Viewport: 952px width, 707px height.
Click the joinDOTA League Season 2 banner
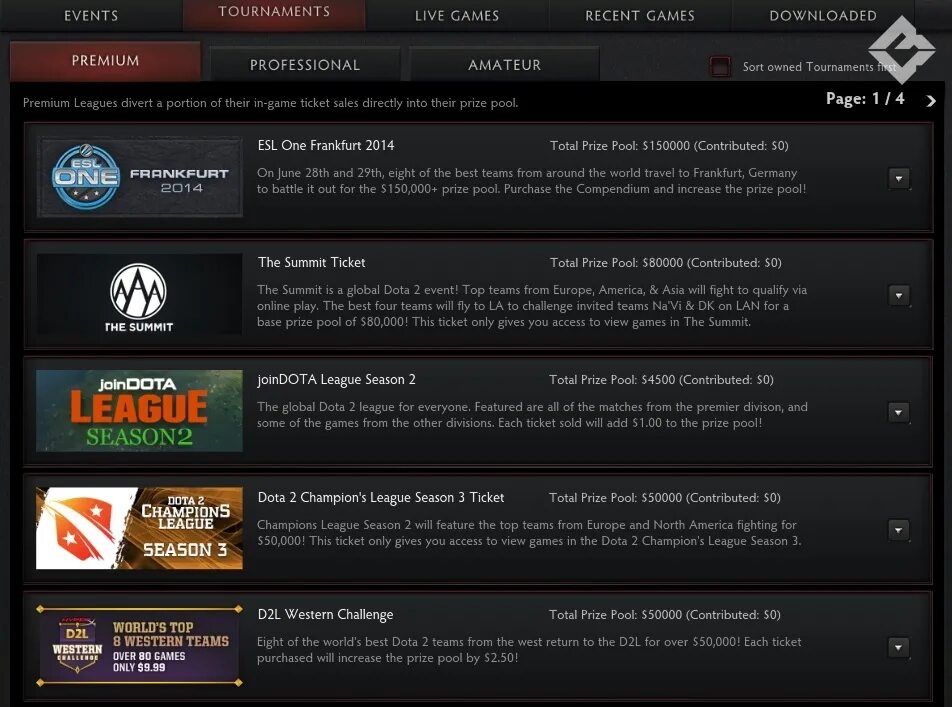pos(140,411)
